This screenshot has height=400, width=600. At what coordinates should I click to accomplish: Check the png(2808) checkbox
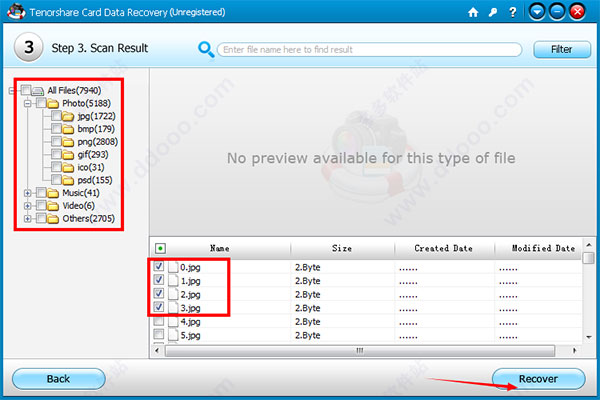pyautogui.click(x=56, y=141)
